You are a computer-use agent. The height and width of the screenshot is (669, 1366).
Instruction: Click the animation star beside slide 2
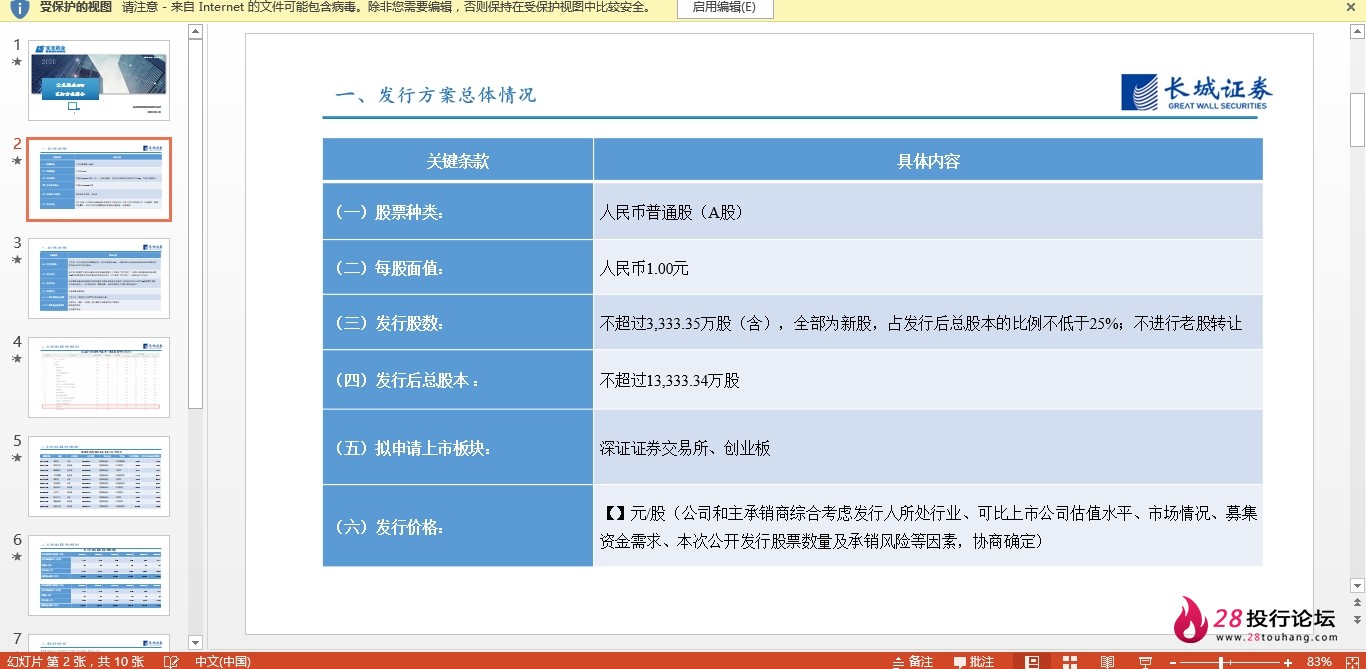tap(16, 161)
